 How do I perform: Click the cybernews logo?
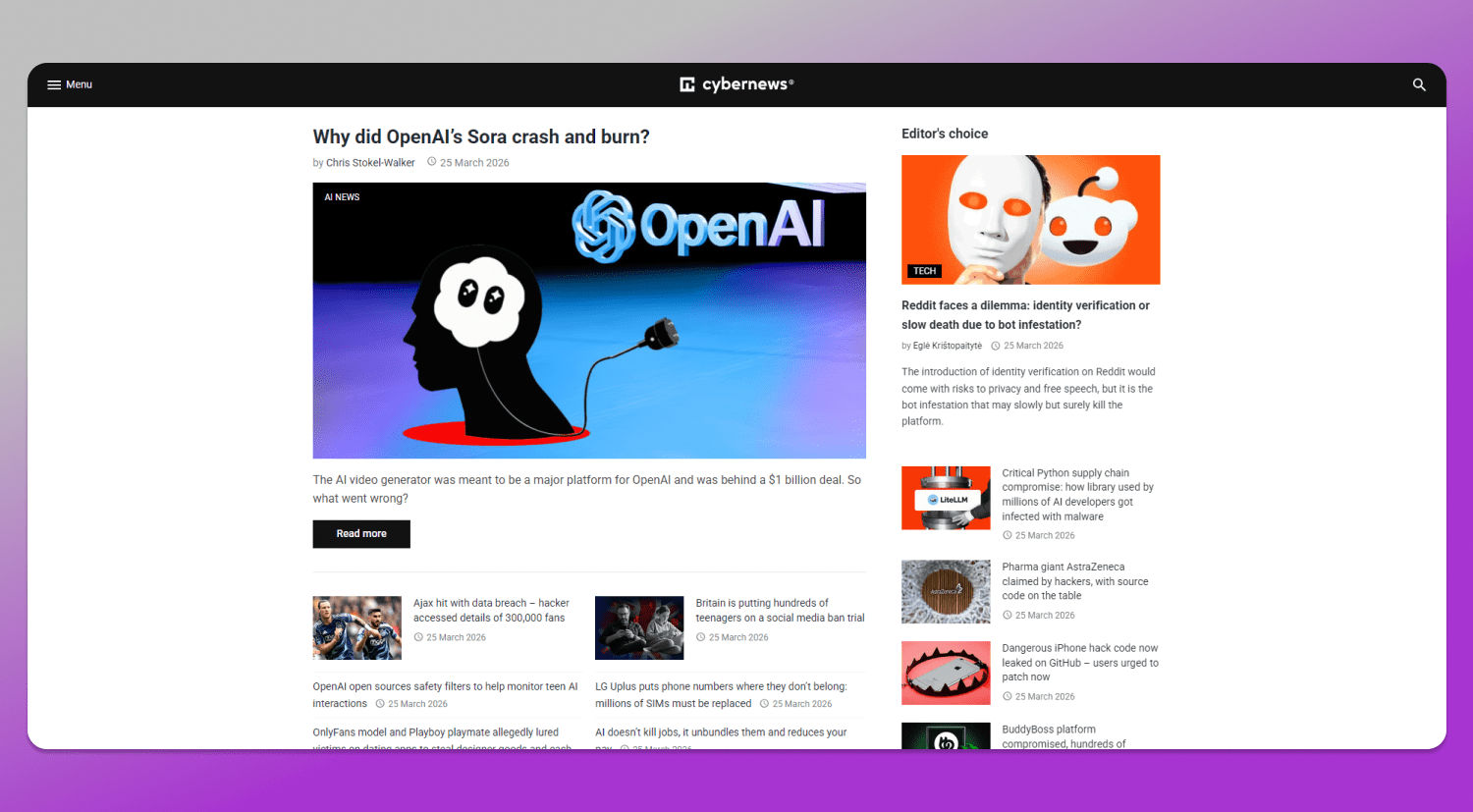click(x=736, y=84)
